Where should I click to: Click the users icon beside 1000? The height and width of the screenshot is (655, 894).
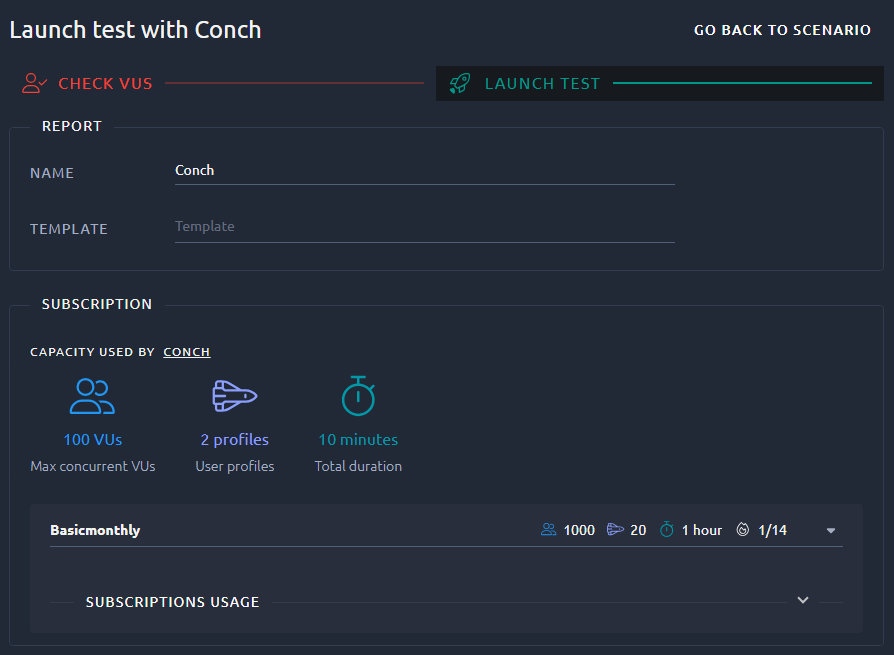pyautogui.click(x=548, y=530)
